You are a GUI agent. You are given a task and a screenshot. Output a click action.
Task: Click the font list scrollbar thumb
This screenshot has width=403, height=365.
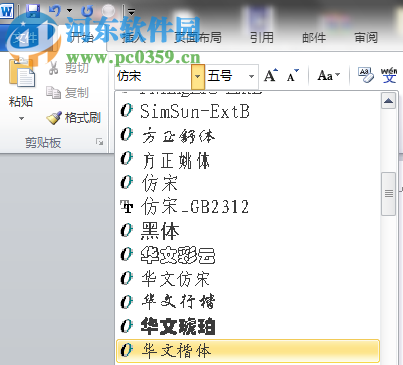coord(388,194)
